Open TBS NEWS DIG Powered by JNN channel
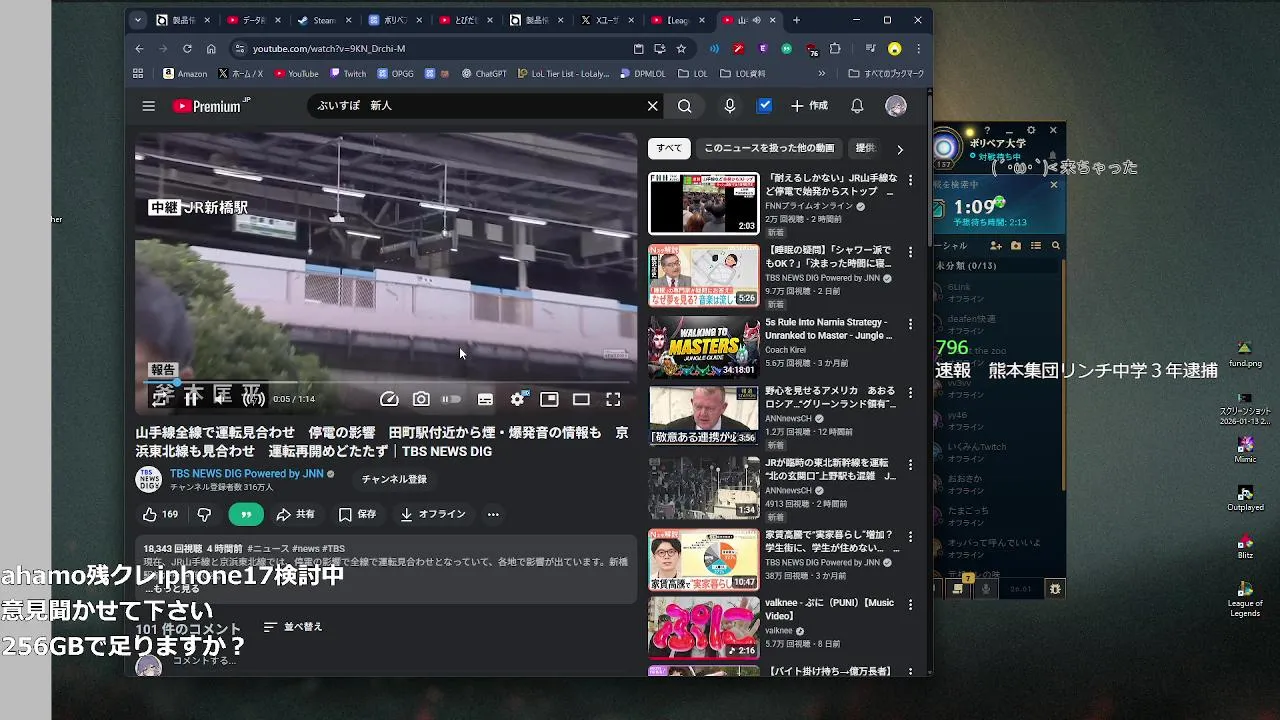1280x720 pixels. pyautogui.click(x=246, y=473)
